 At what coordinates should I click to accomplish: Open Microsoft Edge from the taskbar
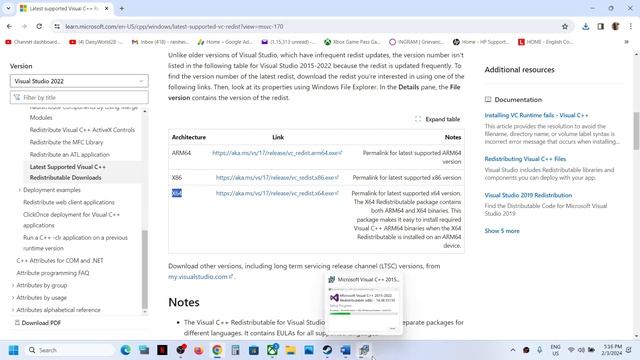125,350
